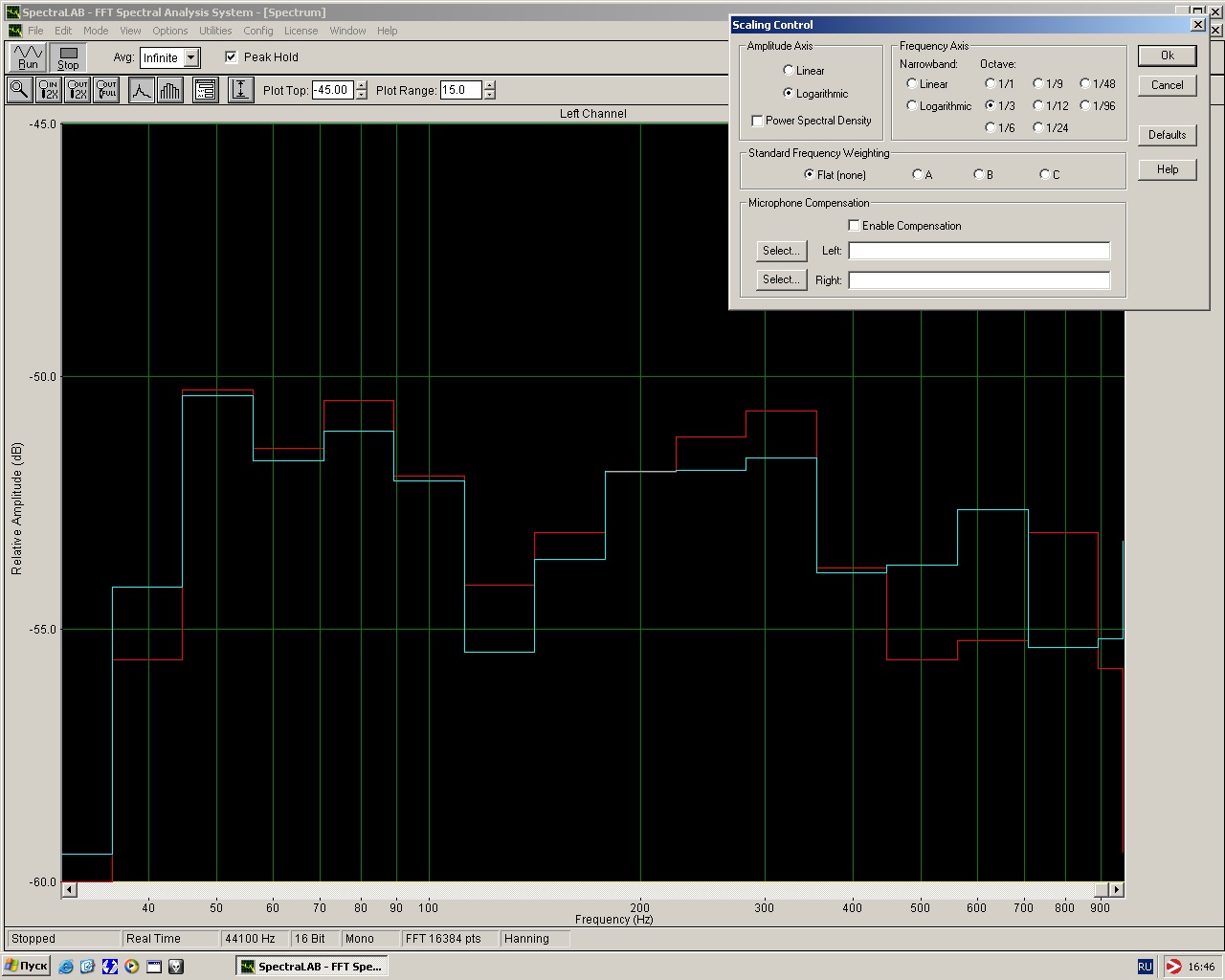The image size is (1225, 980).
Task: Uncheck the Peak Hold checkbox
Action: click(231, 57)
